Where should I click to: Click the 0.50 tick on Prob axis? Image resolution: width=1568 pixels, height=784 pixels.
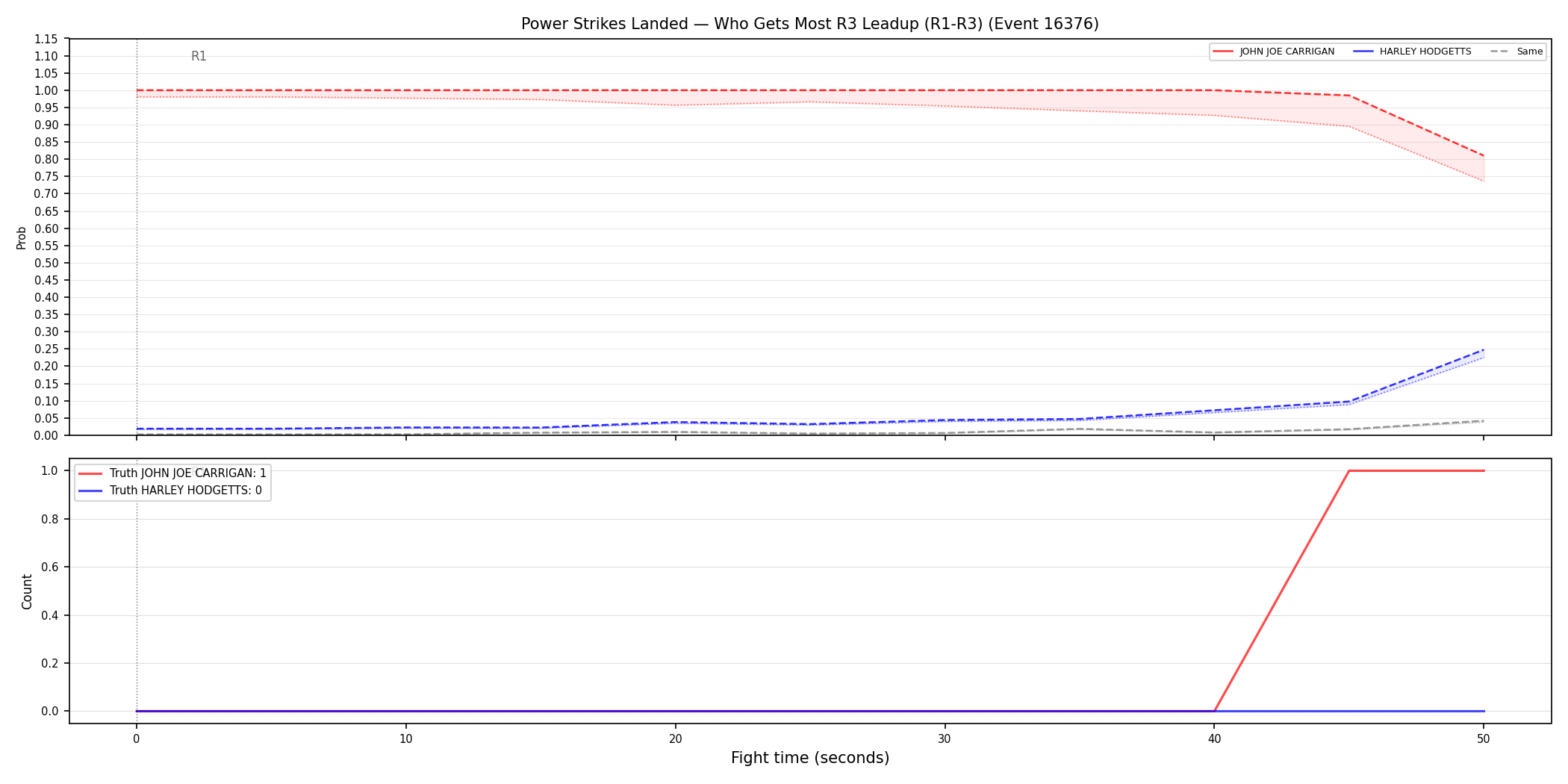(46, 263)
